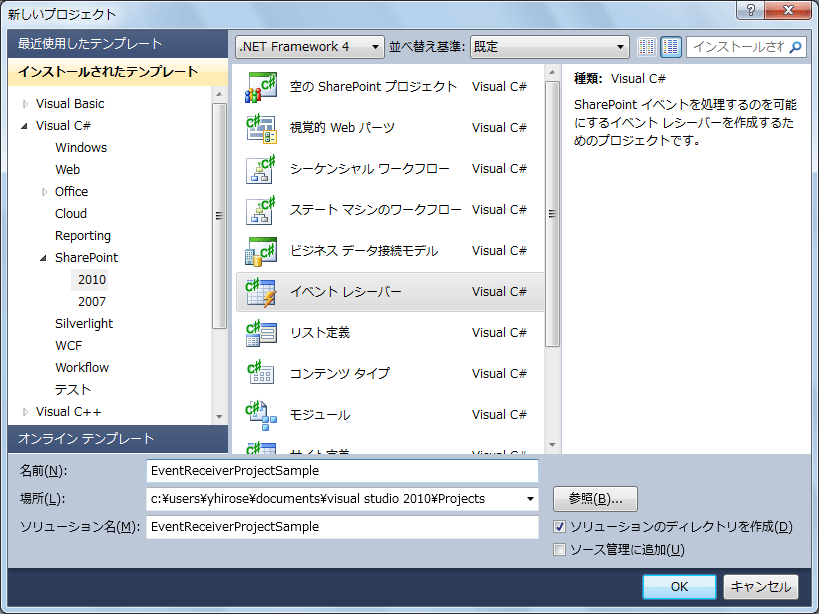Open the .NET Framework 4 dropdown
Viewport: 819px width, 614px height.
310,47
